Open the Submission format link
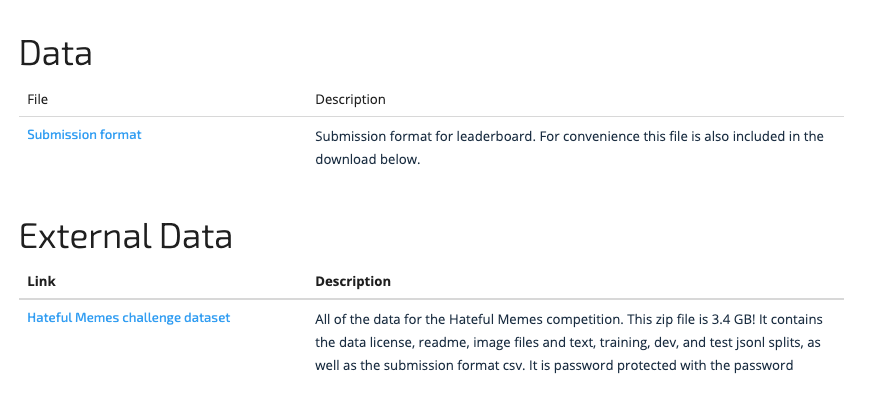 [x=84, y=134]
